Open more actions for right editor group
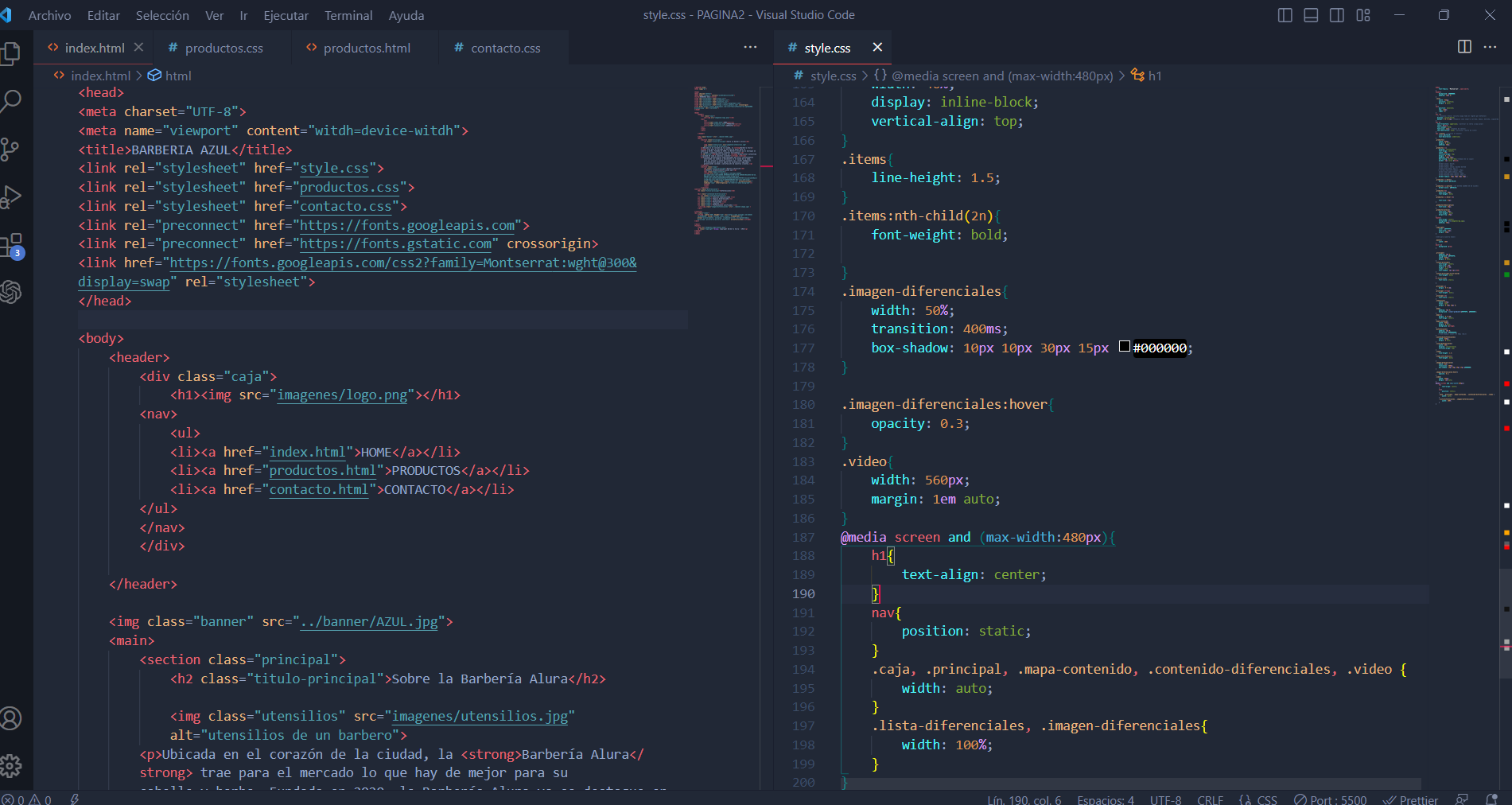This screenshot has height=805, width=1512. pos(1490,47)
